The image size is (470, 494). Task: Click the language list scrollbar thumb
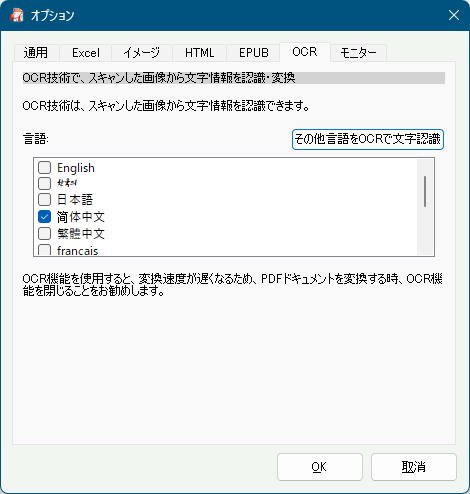pos(425,191)
